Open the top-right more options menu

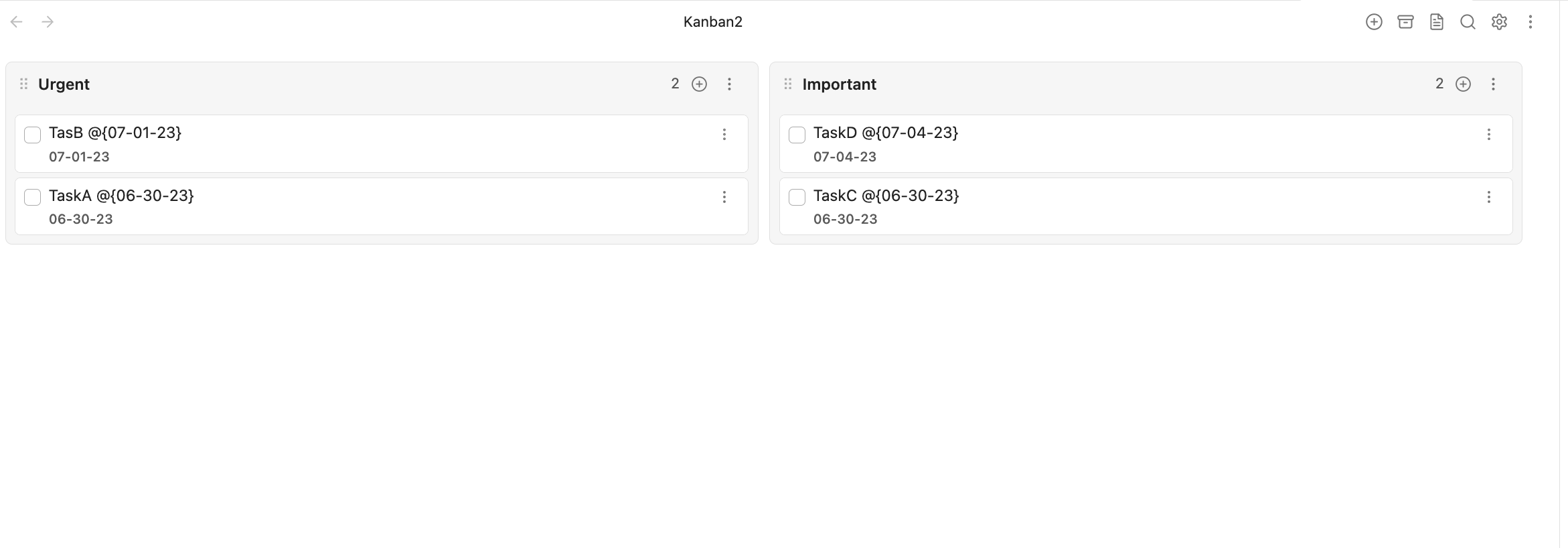coord(1530,22)
